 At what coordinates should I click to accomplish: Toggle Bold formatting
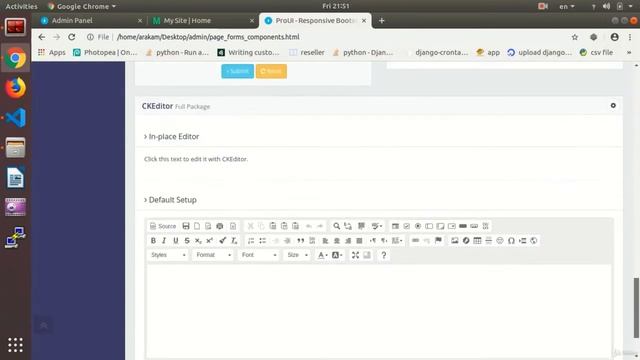[x=153, y=241]
